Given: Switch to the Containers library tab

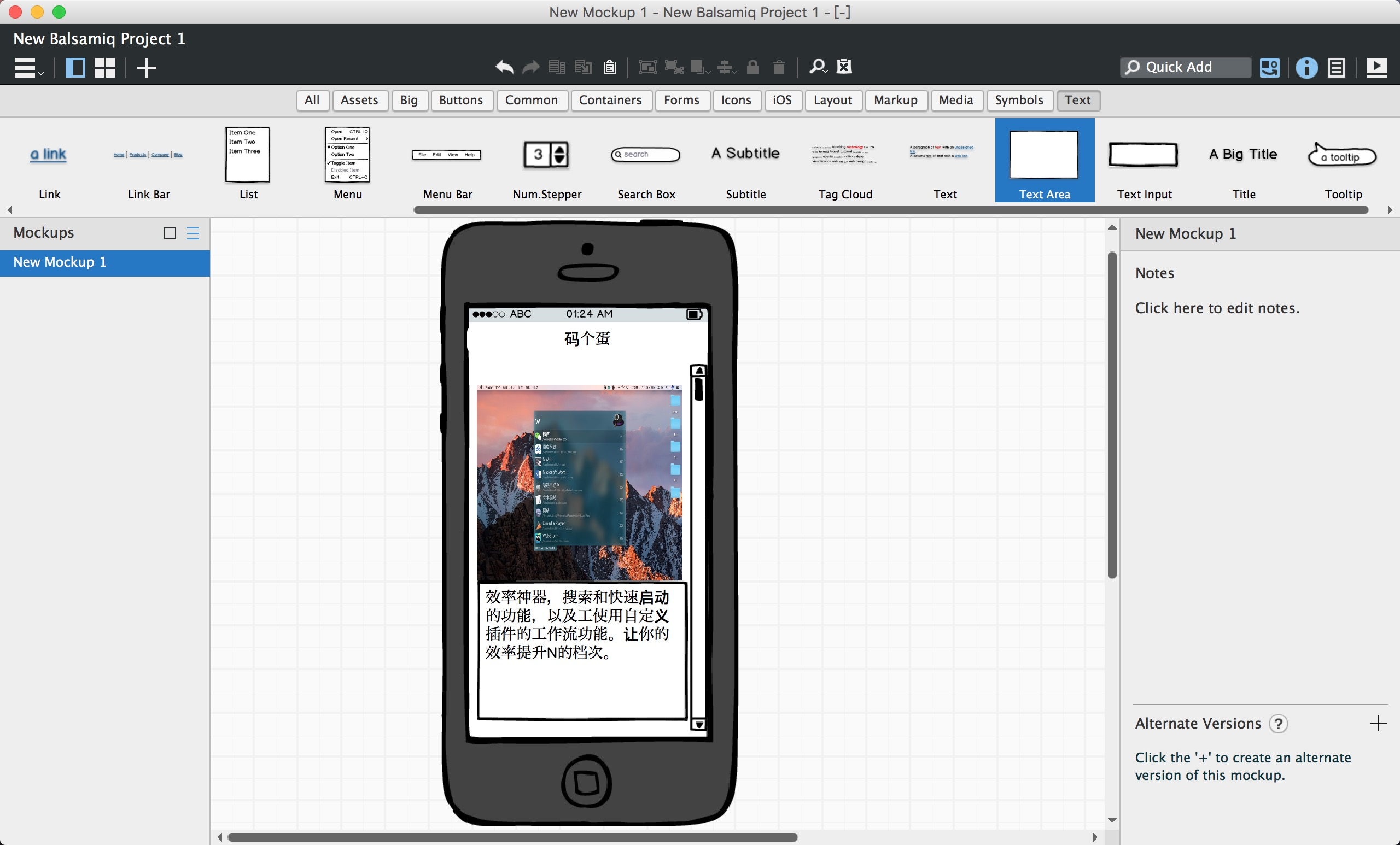Looking at the screenshot, I should [610, 100].
